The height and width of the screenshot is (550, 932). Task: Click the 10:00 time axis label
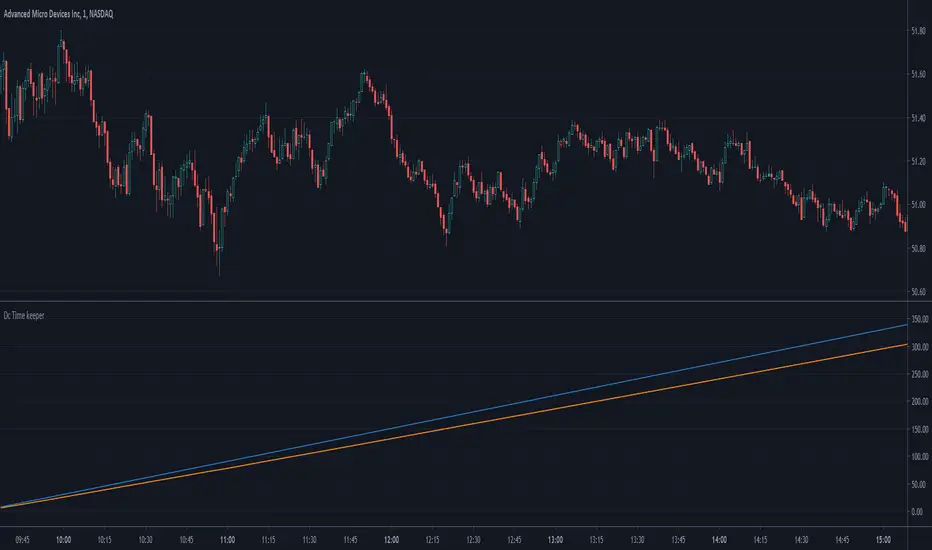coord(64,540)
